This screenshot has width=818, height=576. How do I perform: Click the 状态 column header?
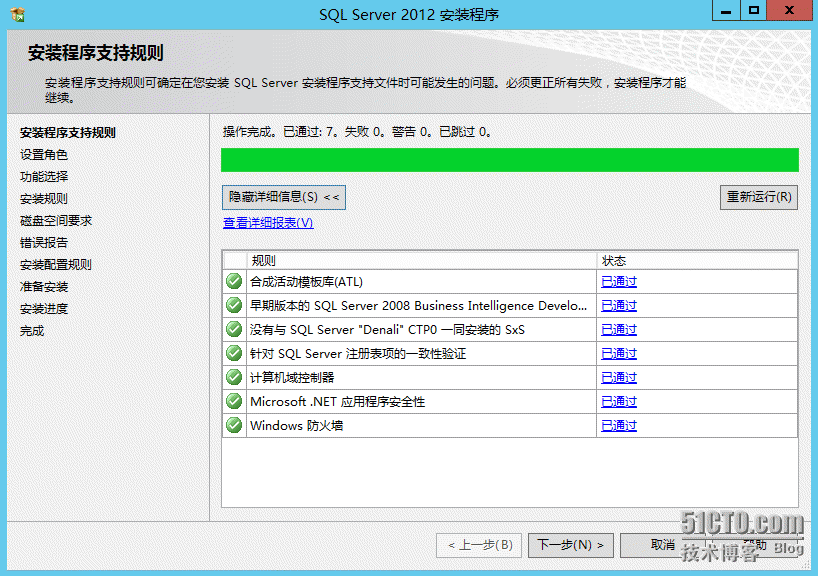tap(697, 260)
